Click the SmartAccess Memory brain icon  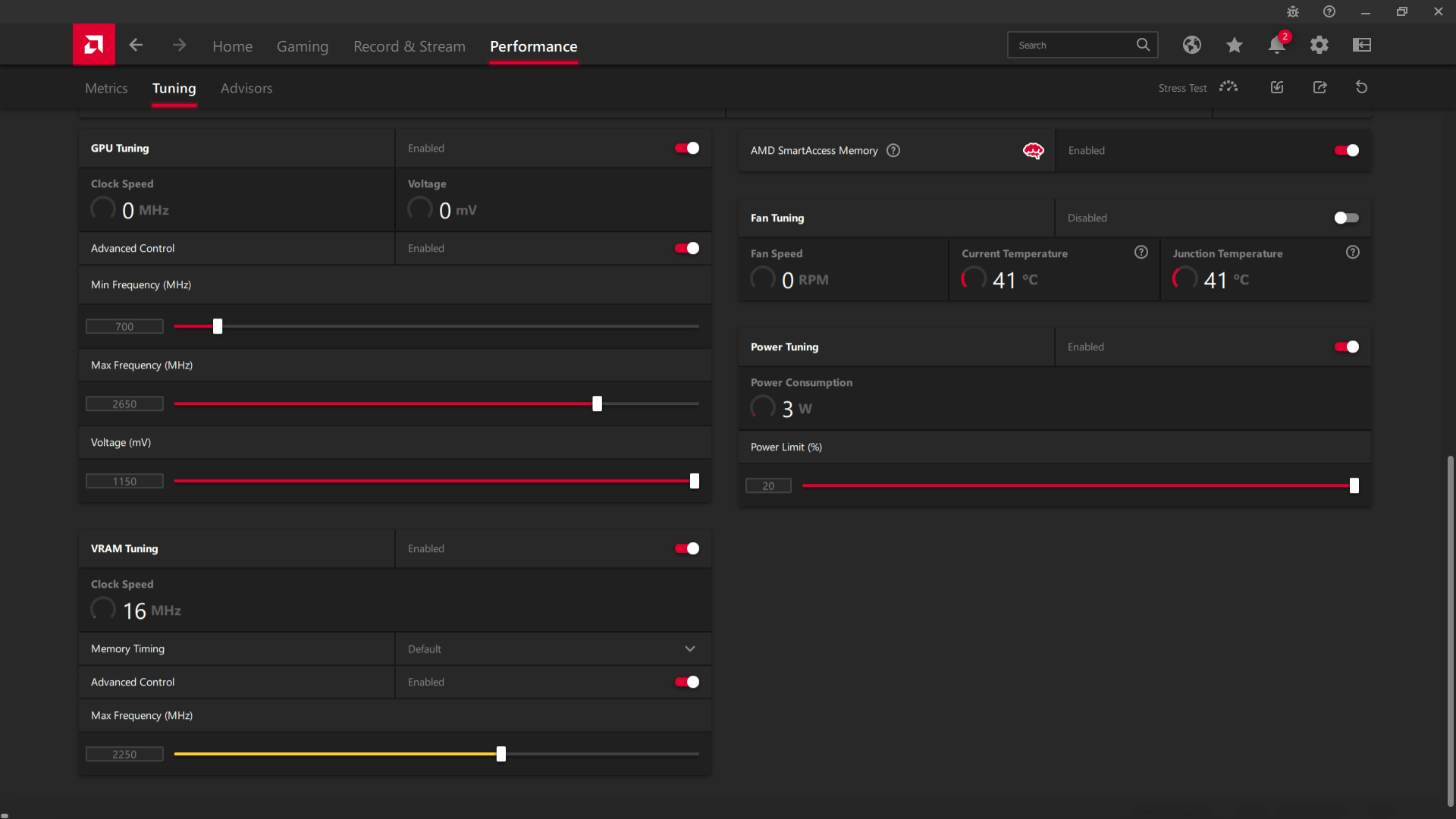click(1033, 150)
